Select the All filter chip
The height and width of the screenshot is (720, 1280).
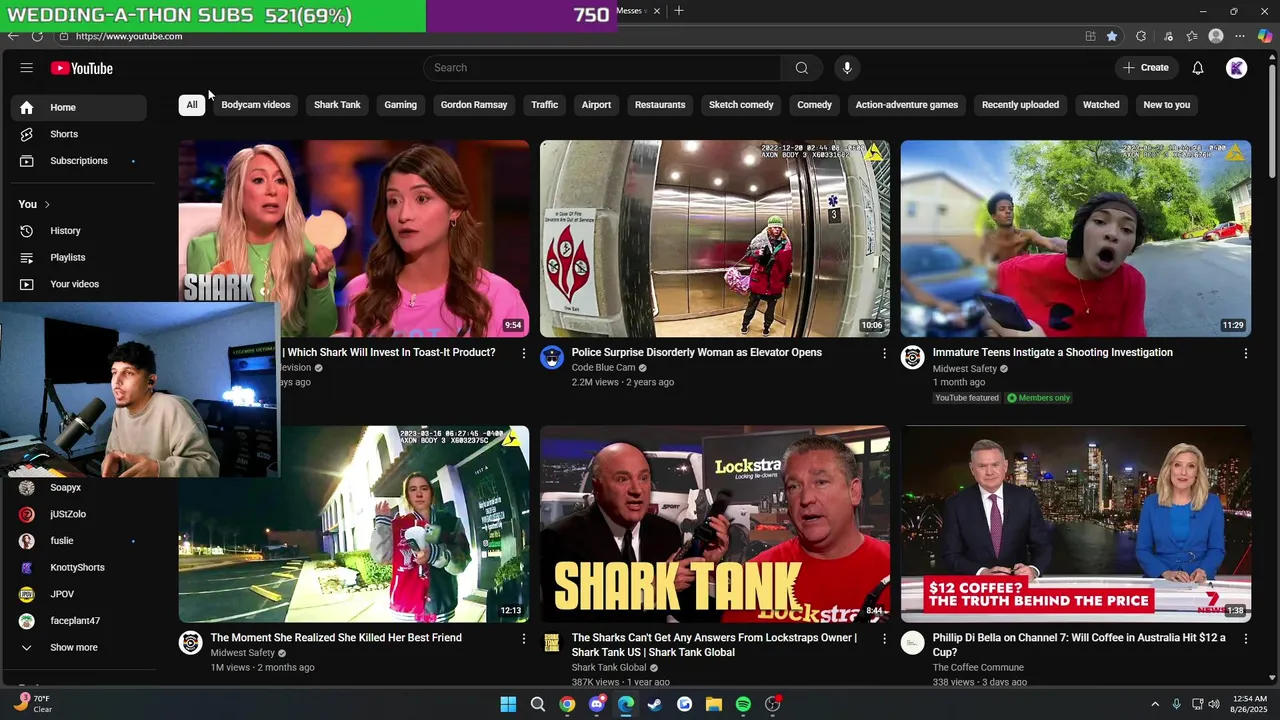tap(192, 105)
